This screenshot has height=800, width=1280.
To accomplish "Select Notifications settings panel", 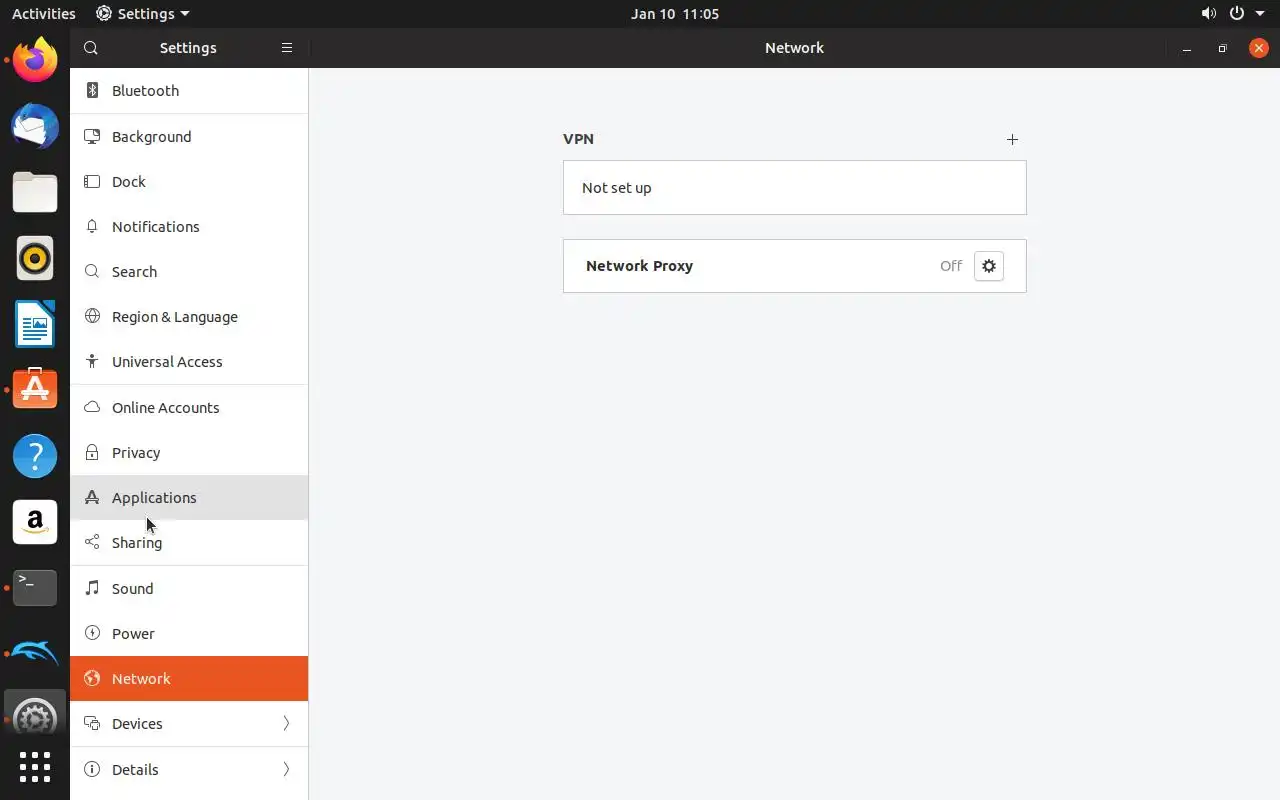I will [x=189, y=226].
